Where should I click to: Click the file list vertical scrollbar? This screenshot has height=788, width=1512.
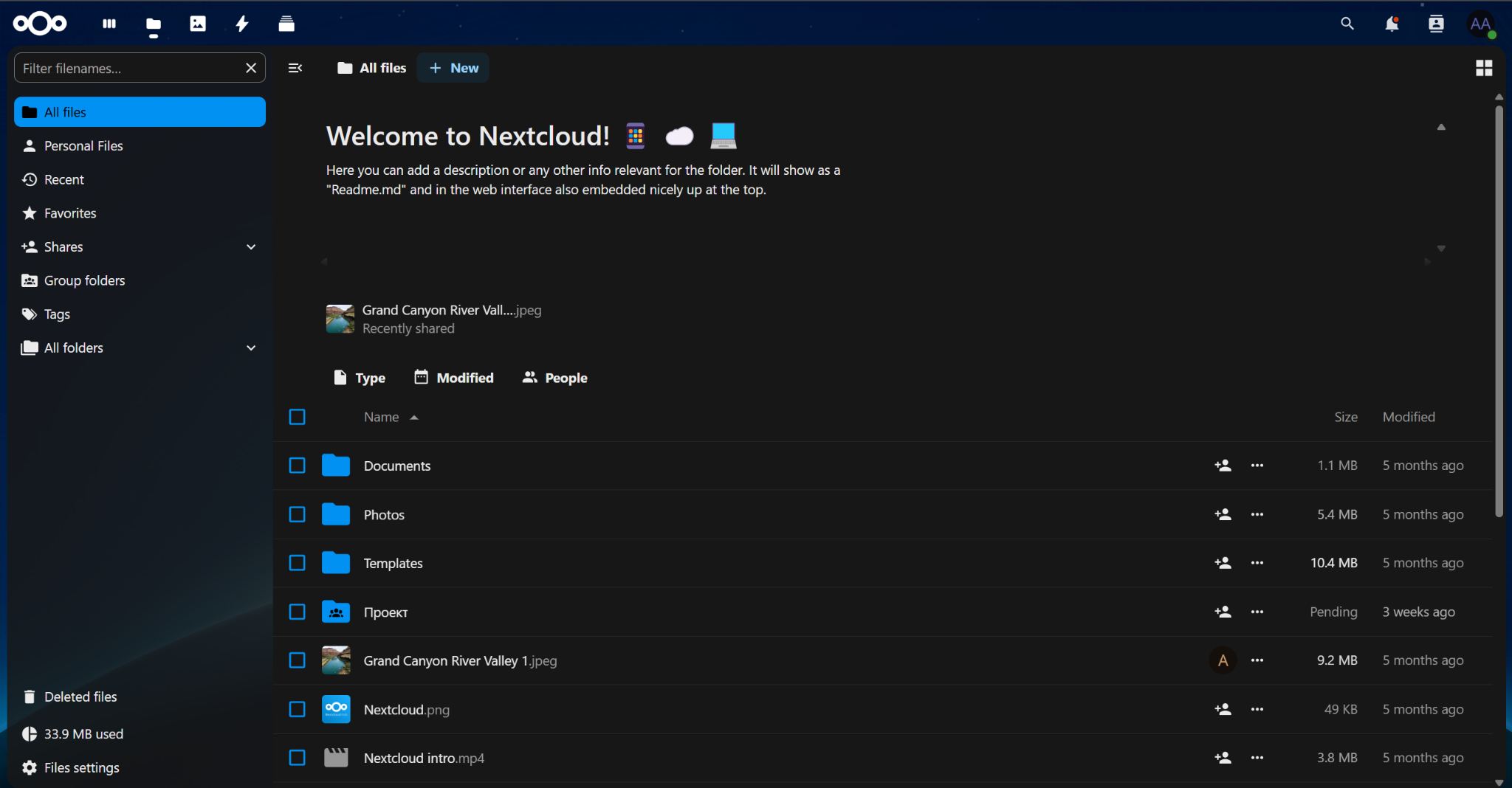[x=1499, y=310]
